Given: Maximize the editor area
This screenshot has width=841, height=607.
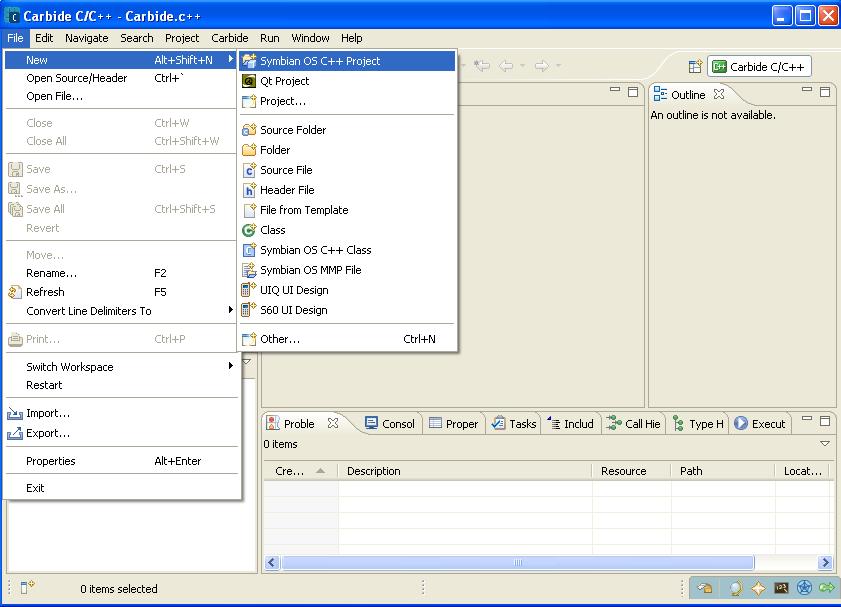Looking at the screenshot, I should click(x=633, y=92).
